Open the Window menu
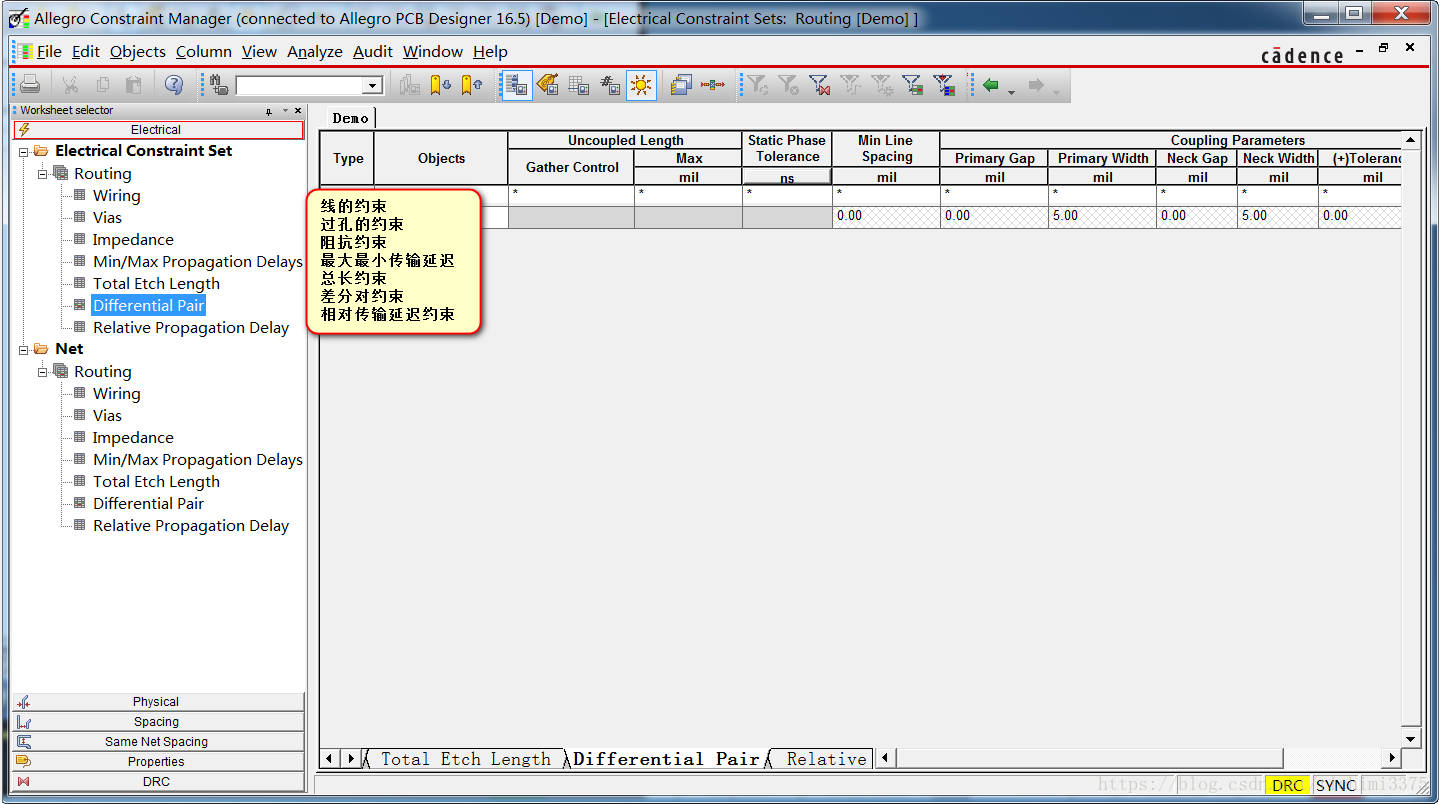Image resolution: width=1439 pixels, height=804 pixels. click(x=433, y=52)
